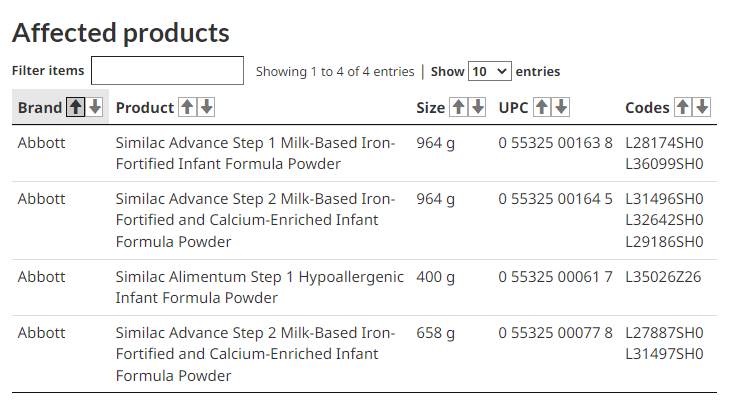The image size is (731, 403).
Task: Click the Affected products heading
Action: pos(121,33)
